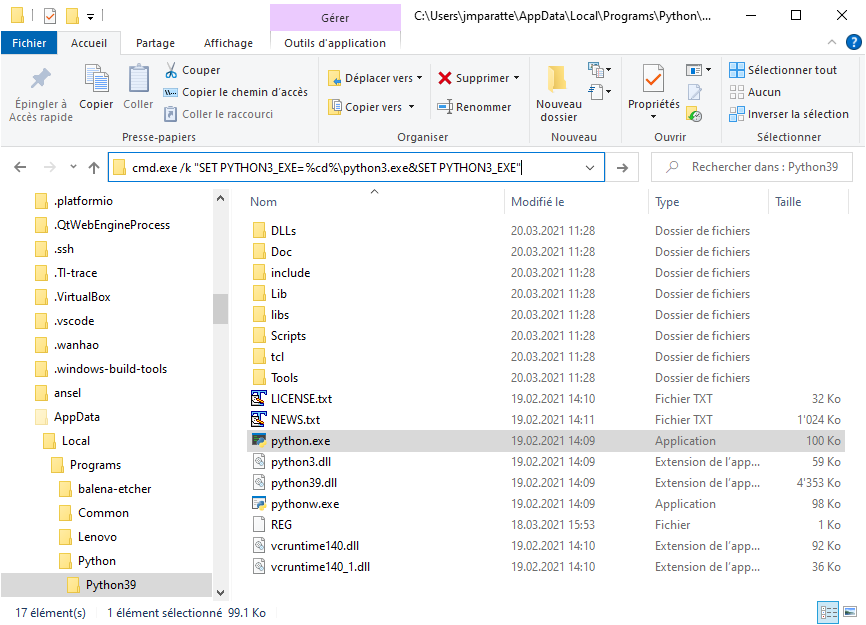The image size is (866, 625).
Task: Click the Renommer button
Action: point(474,107)
